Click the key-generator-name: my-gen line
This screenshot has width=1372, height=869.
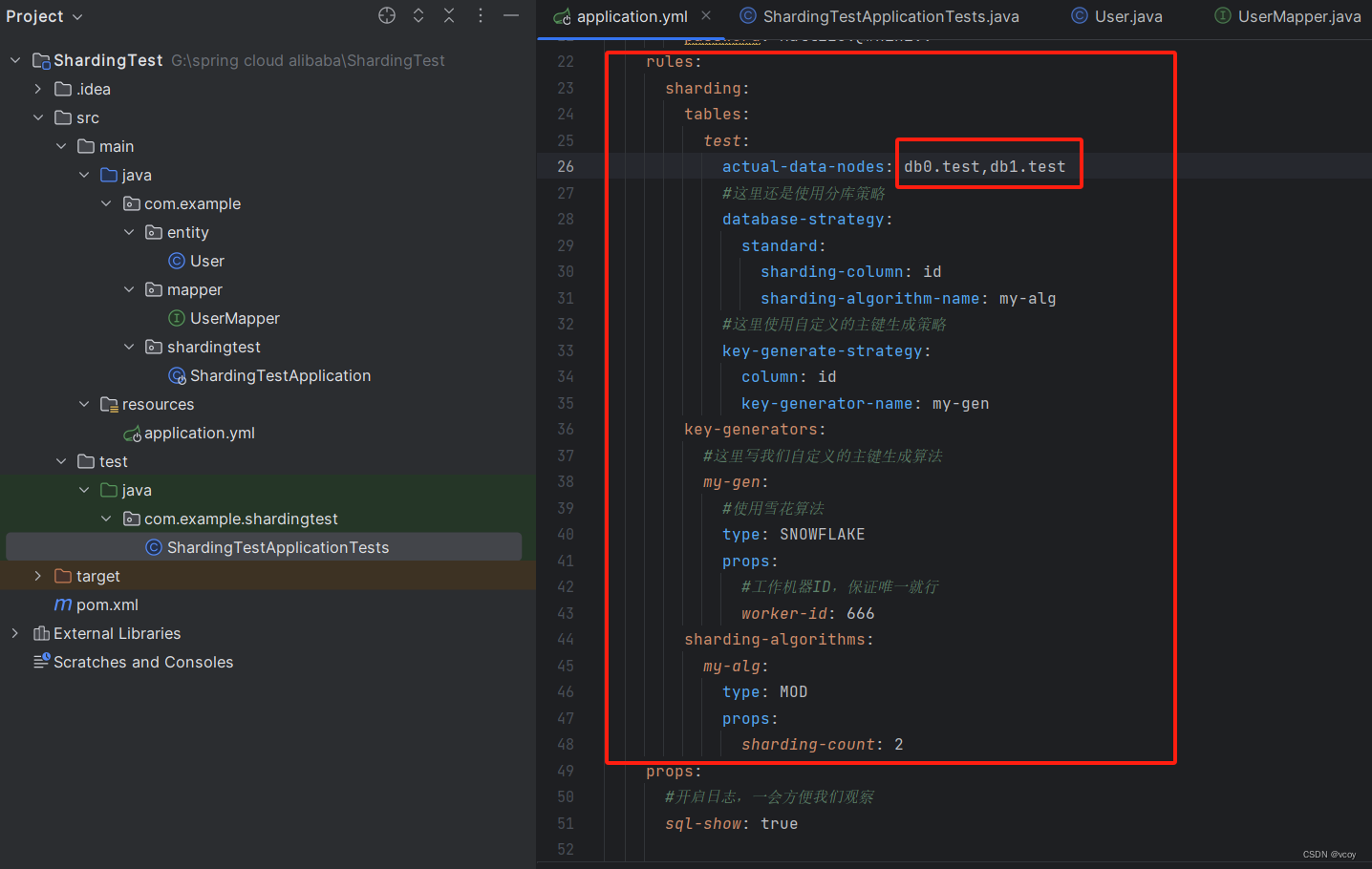[x=865, y=403]
